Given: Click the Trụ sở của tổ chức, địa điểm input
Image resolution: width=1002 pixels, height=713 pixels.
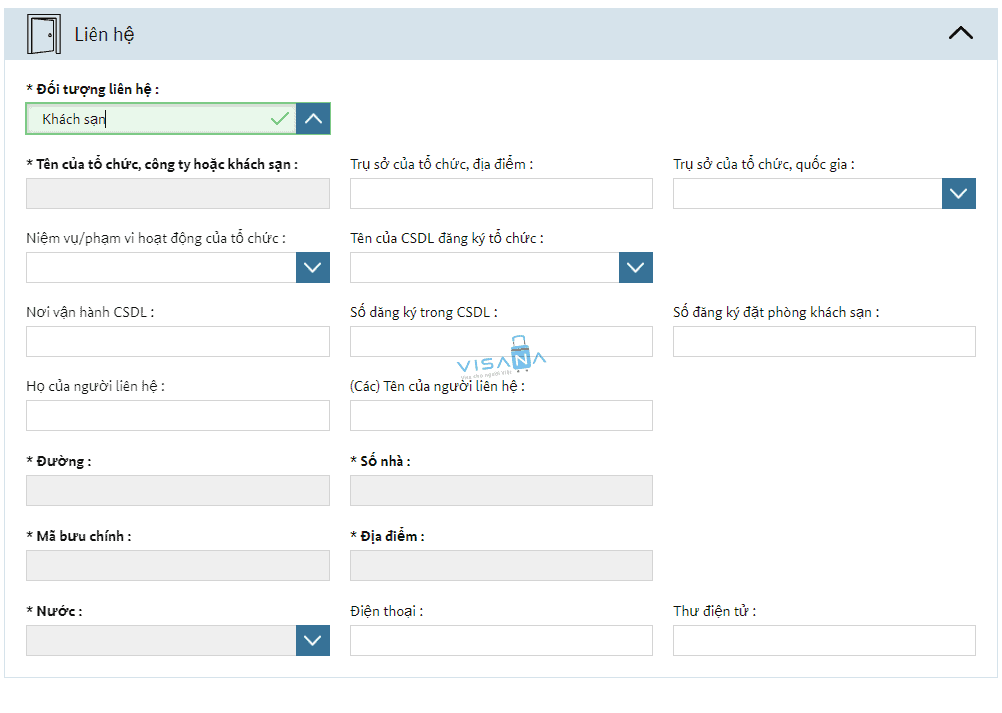Looking at the screenshot, I should (501, 194).
